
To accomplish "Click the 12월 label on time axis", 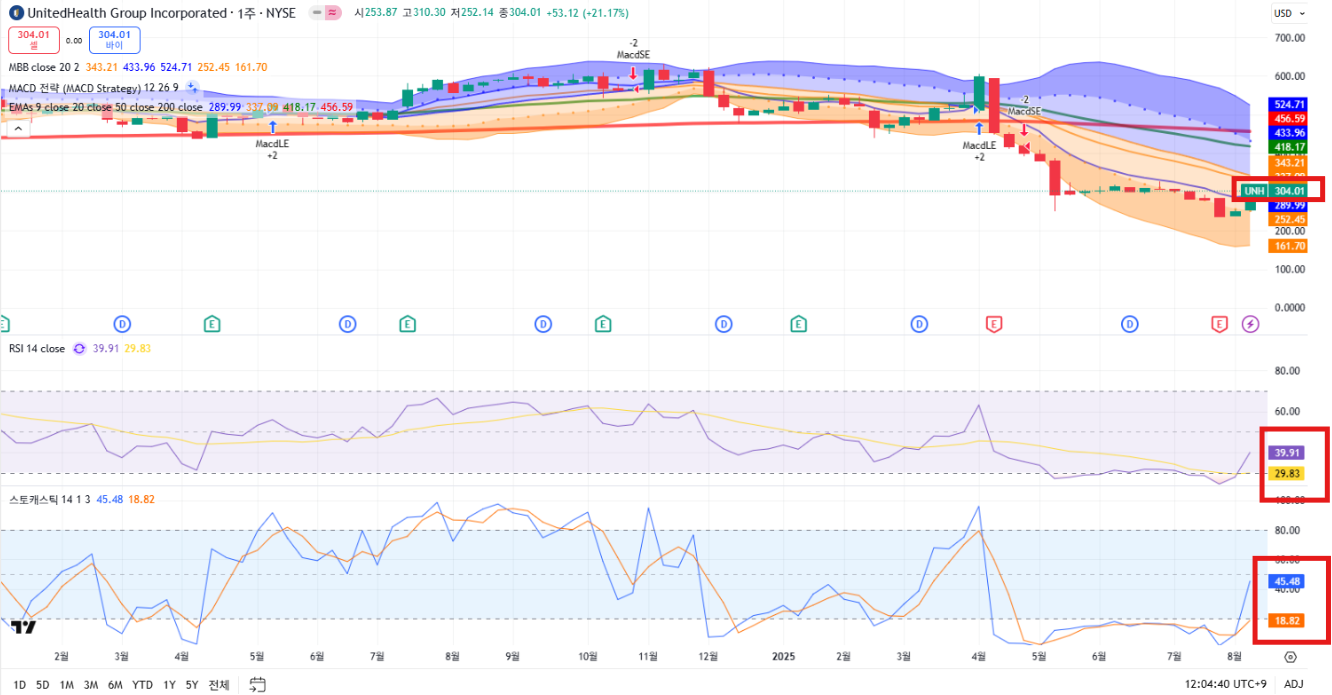I will [x=709, y=657].
